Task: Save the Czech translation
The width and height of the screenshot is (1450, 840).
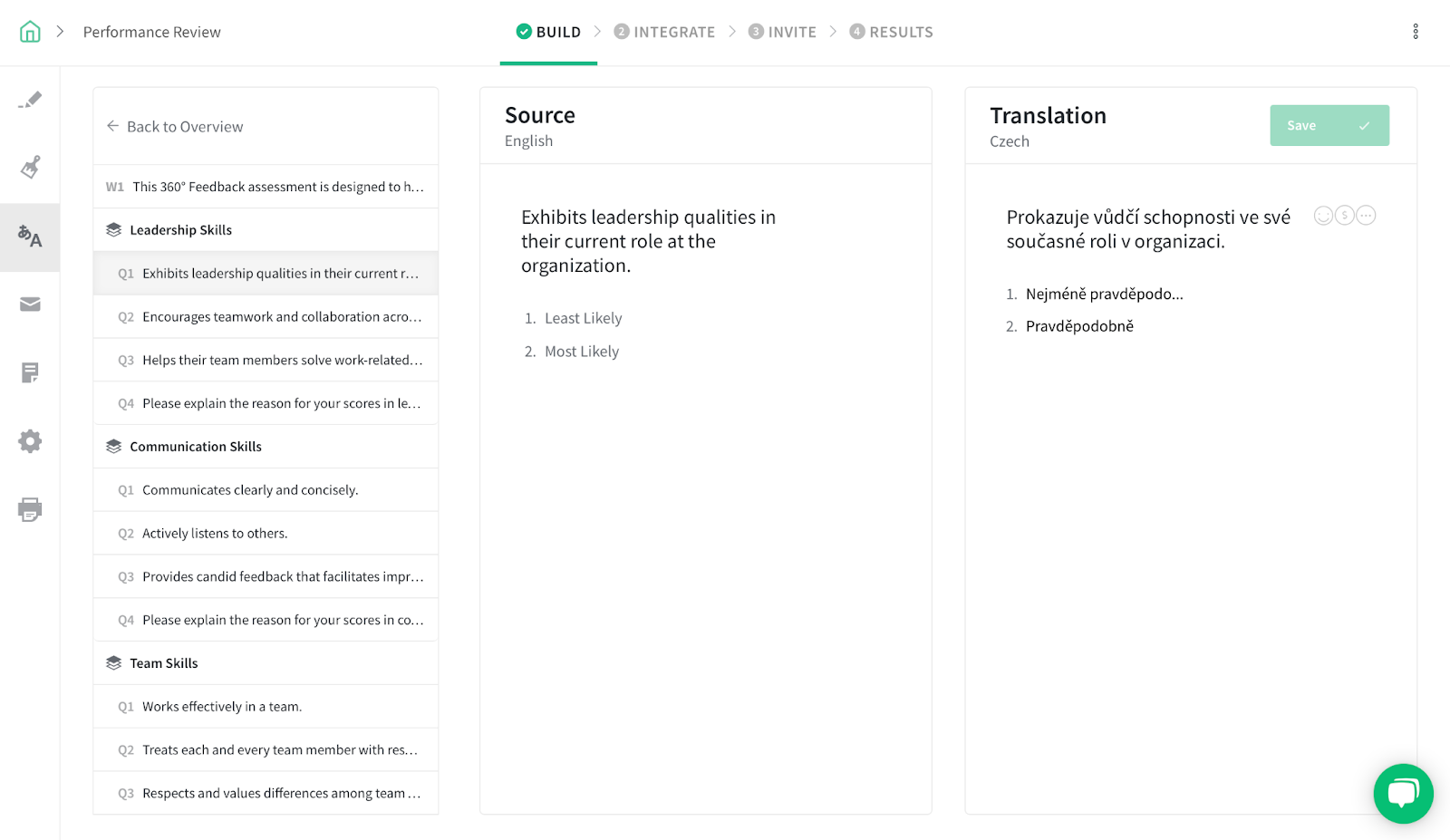Action: [1329, 126]
